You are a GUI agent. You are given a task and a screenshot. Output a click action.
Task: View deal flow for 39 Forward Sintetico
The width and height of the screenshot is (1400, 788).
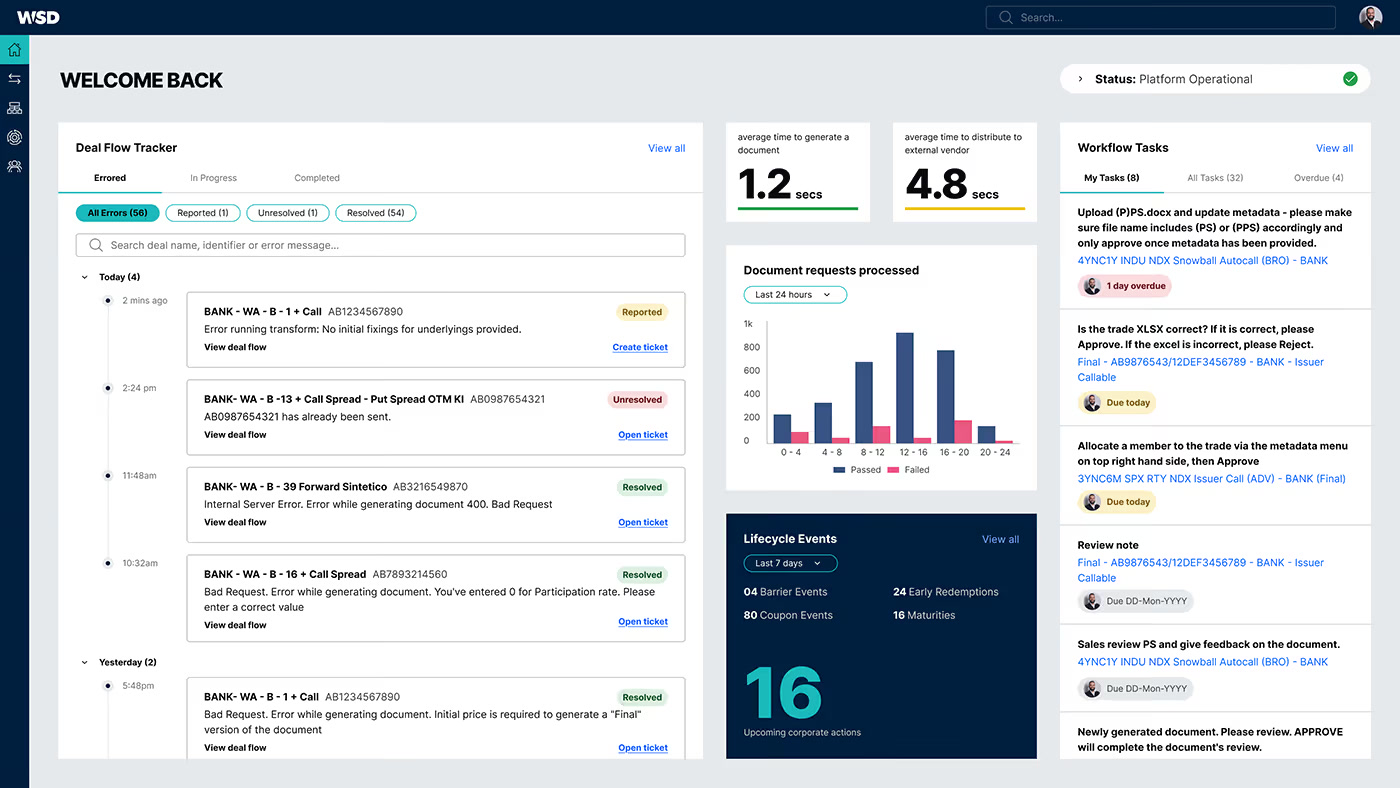click(x=235, y=522)
